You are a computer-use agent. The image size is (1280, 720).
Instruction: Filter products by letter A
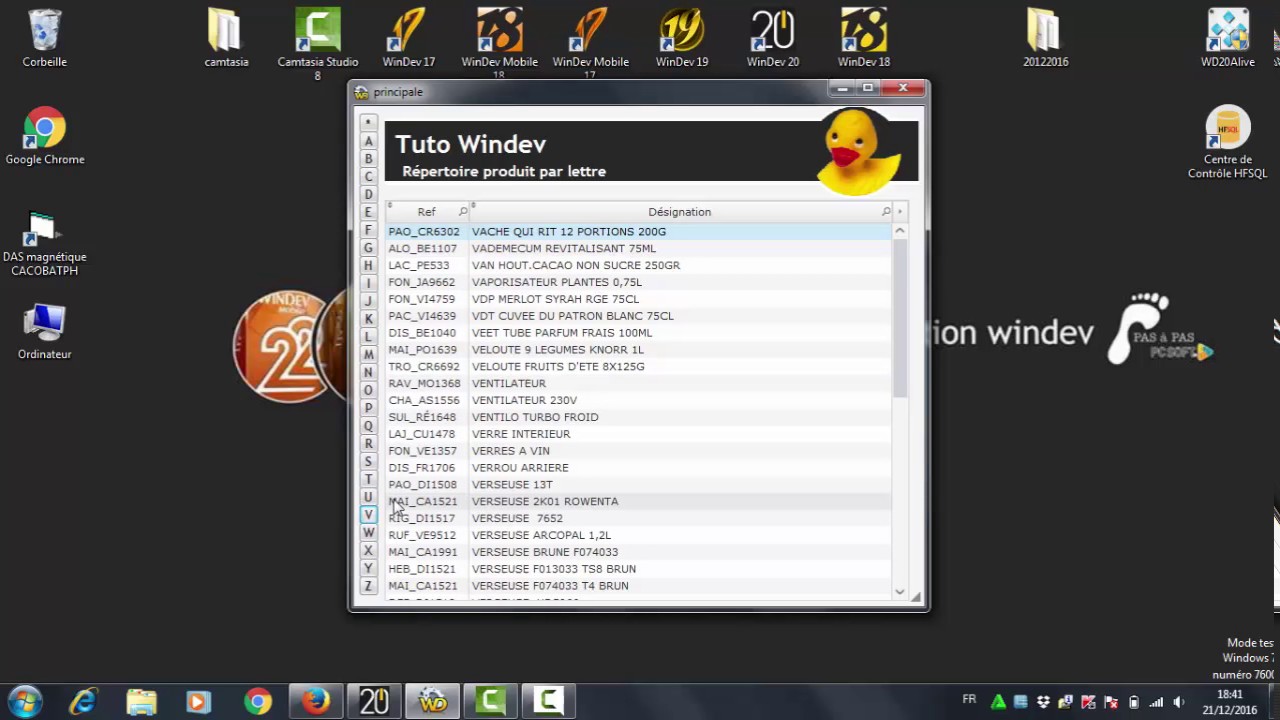click(368, 141)
